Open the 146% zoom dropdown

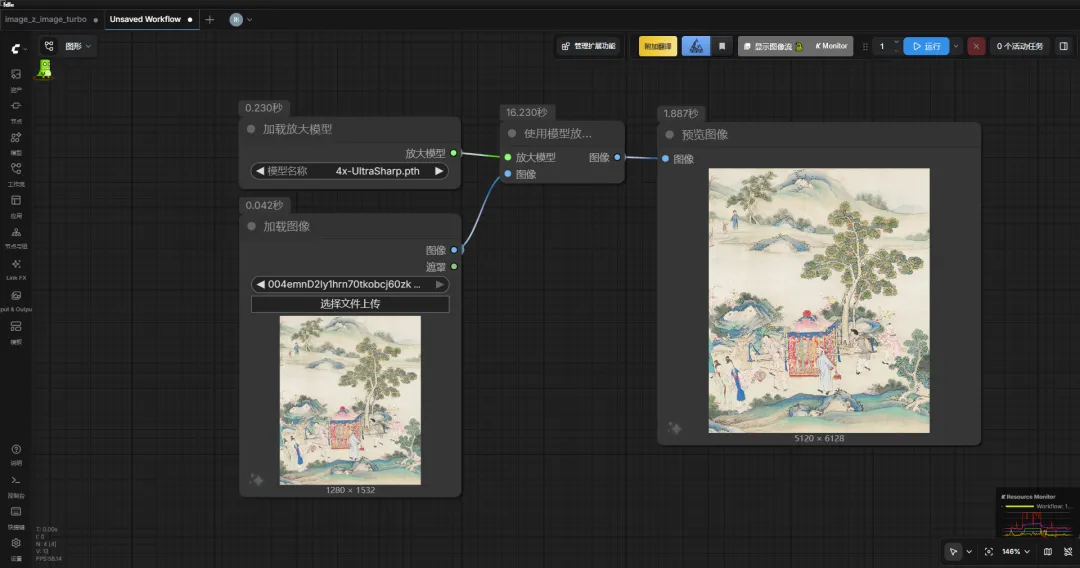point(1016,551)
